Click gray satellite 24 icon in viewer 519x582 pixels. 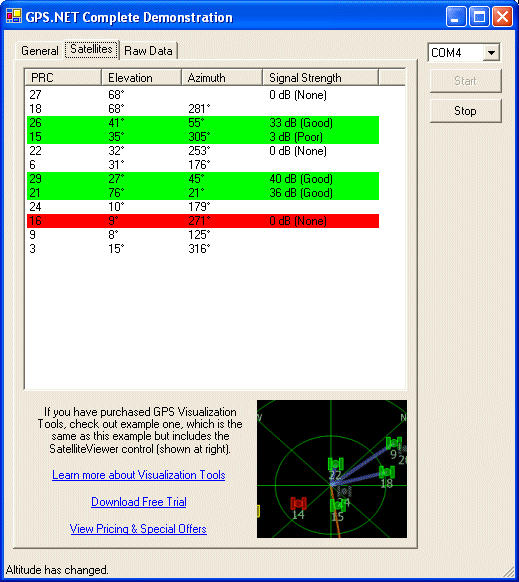coord(345,491)
